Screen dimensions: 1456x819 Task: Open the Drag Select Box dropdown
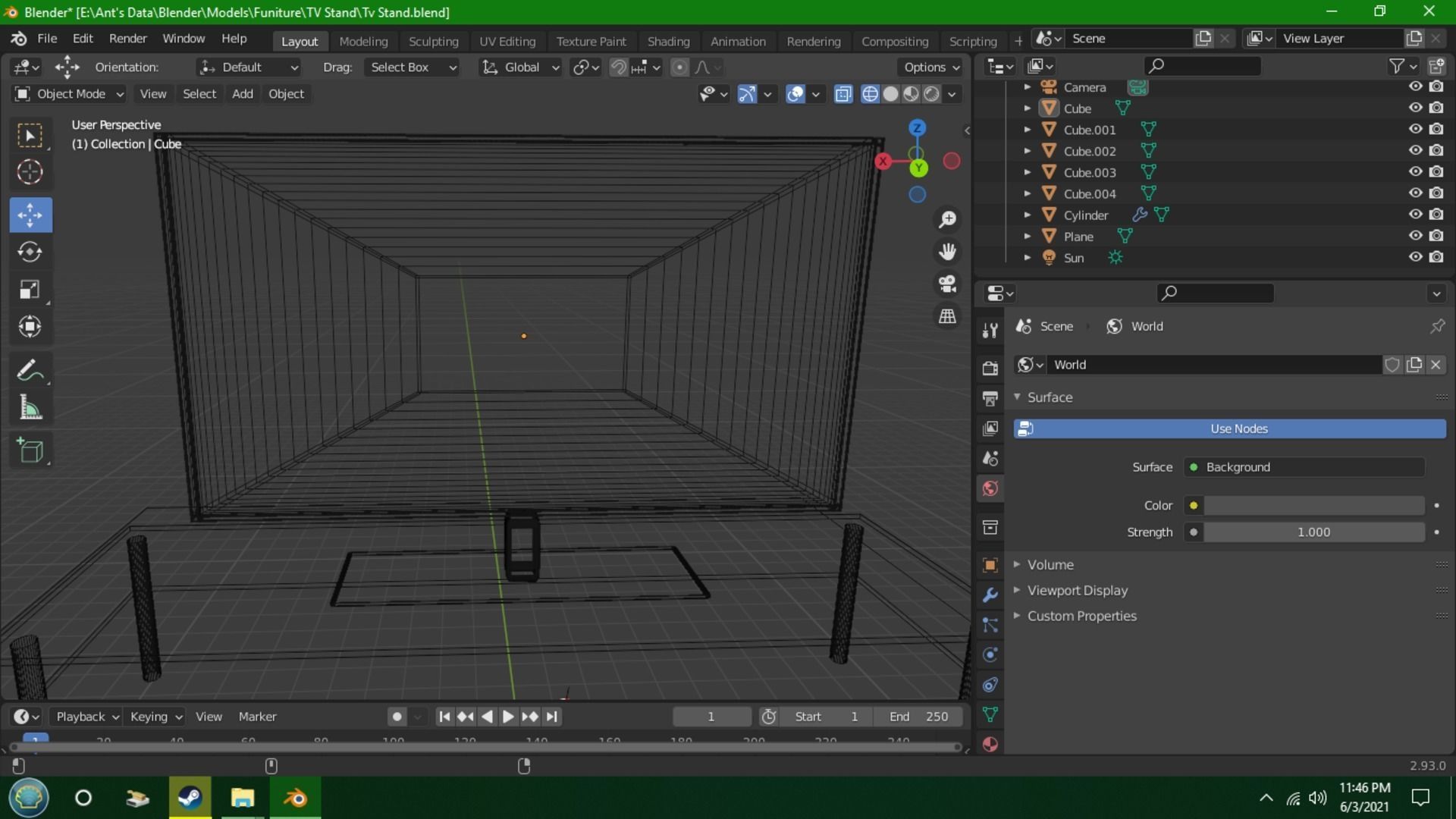pos(411,67)
